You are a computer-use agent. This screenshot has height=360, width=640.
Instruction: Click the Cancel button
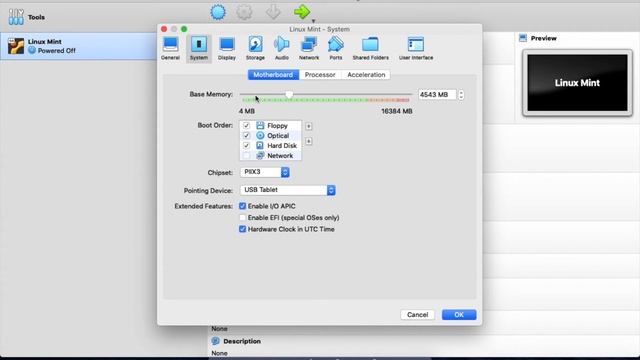tap(418, 315)
